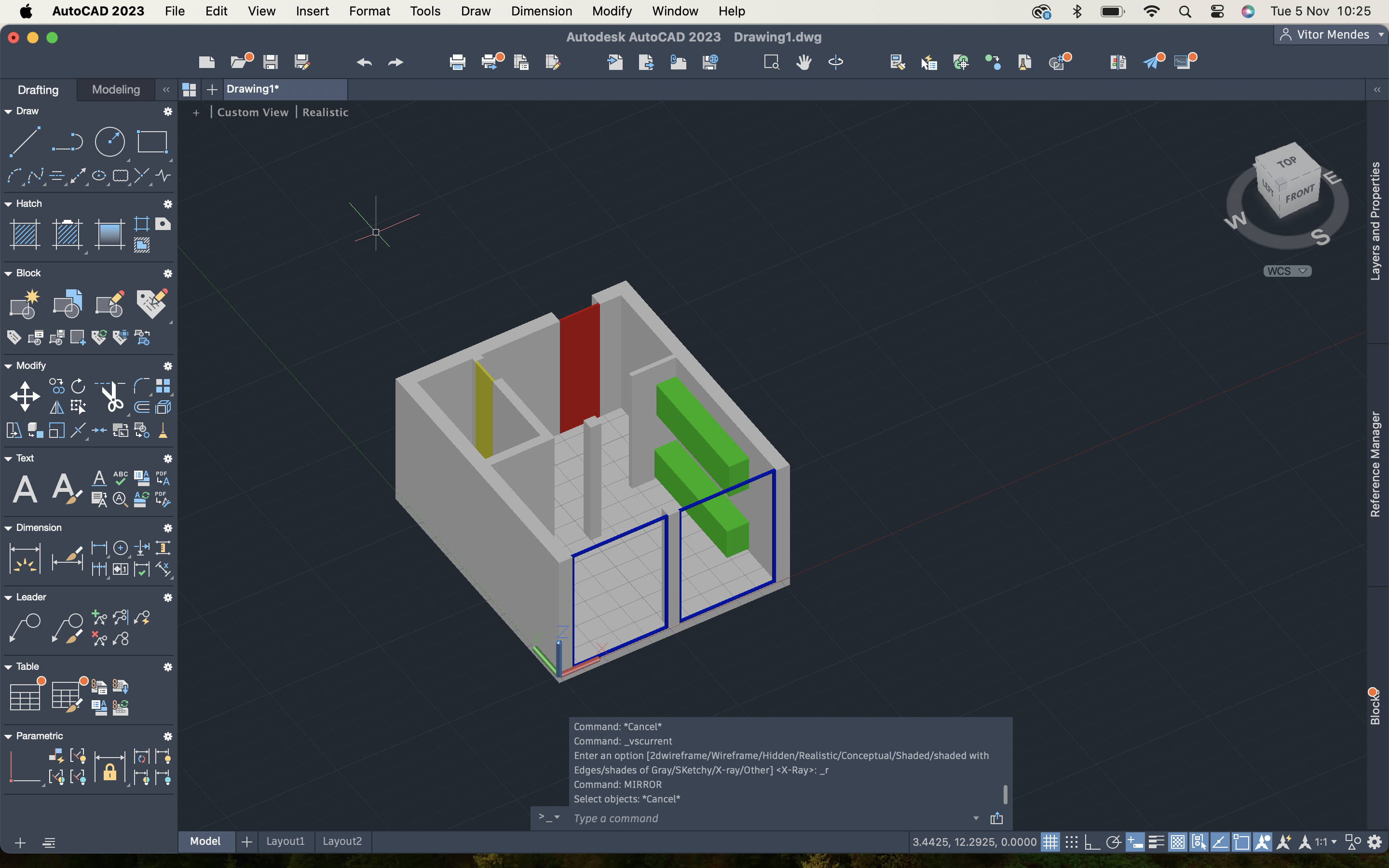Image resolution: width=1389 pixels, height=868 pixels.
Task: Select the Line tool in Draw panel
Action: point(25,142)
